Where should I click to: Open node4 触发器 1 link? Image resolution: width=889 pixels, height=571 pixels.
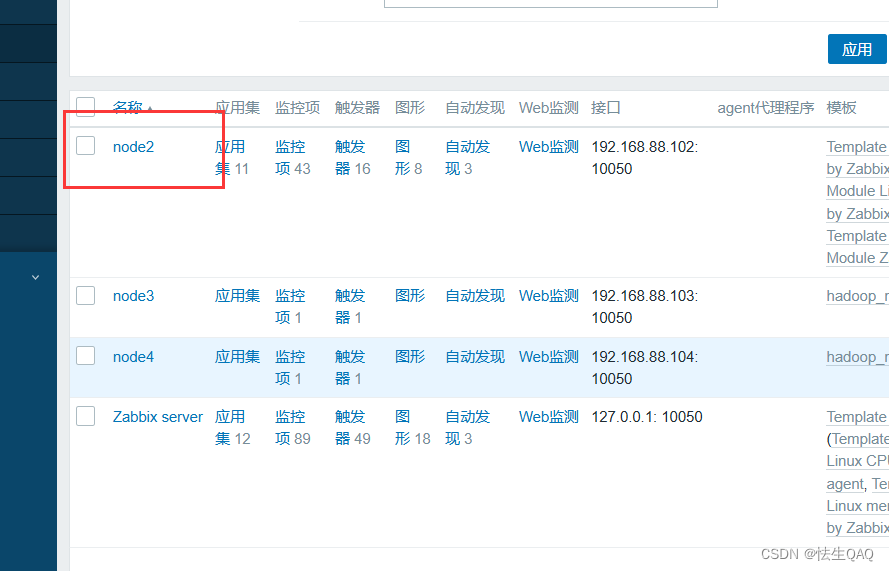pyautogui.click(x=350, y=367)
